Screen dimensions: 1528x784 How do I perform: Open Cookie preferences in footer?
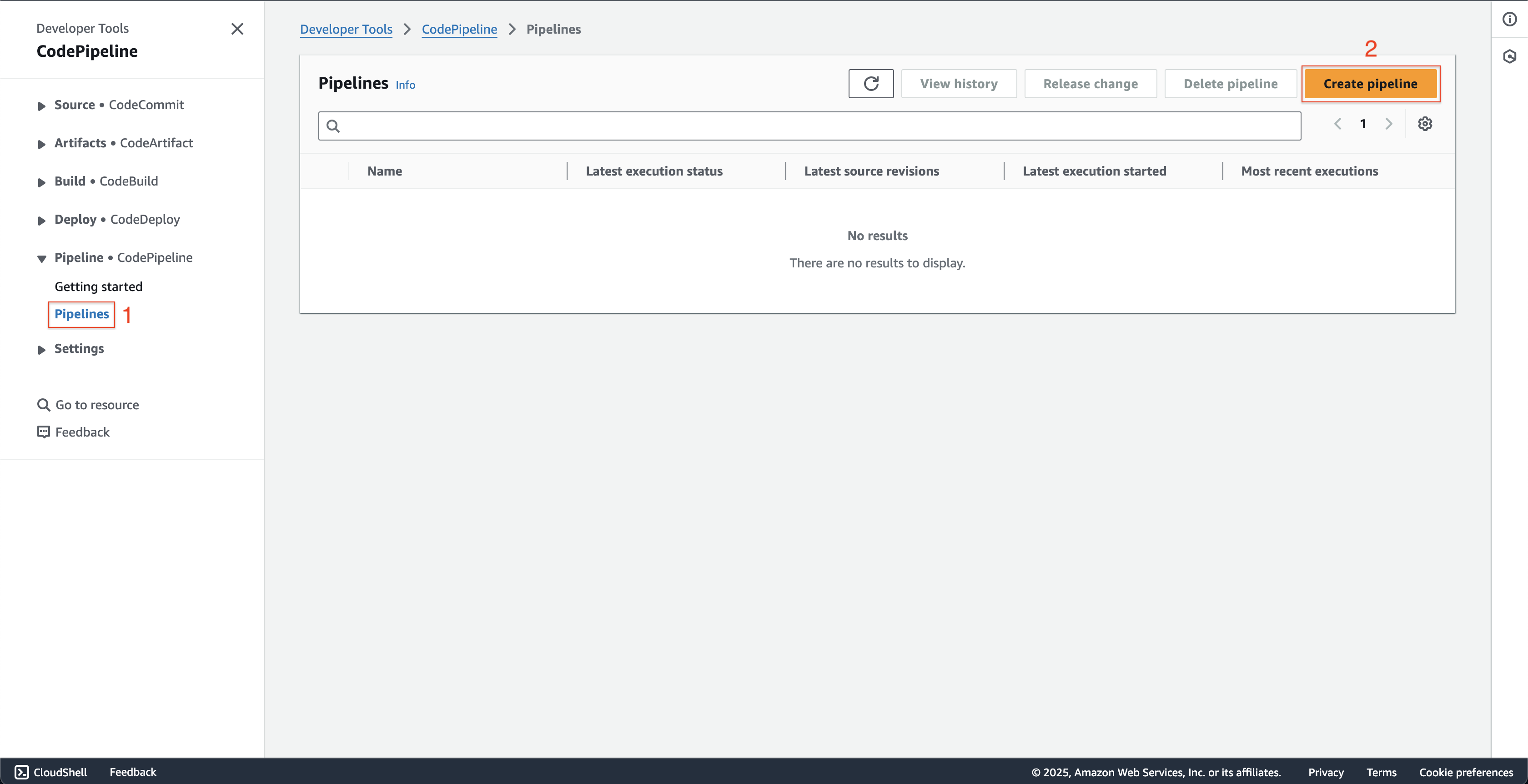pos(1466,772)
